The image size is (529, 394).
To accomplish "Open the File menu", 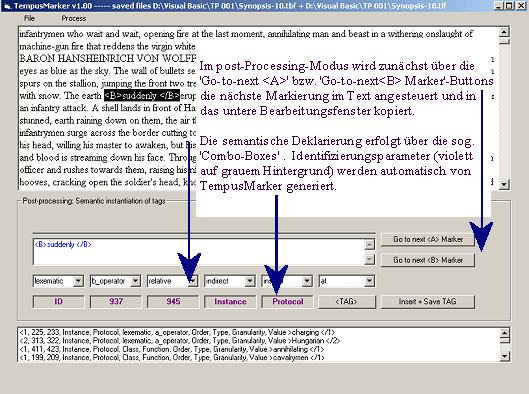I will [x=29, y=19].
